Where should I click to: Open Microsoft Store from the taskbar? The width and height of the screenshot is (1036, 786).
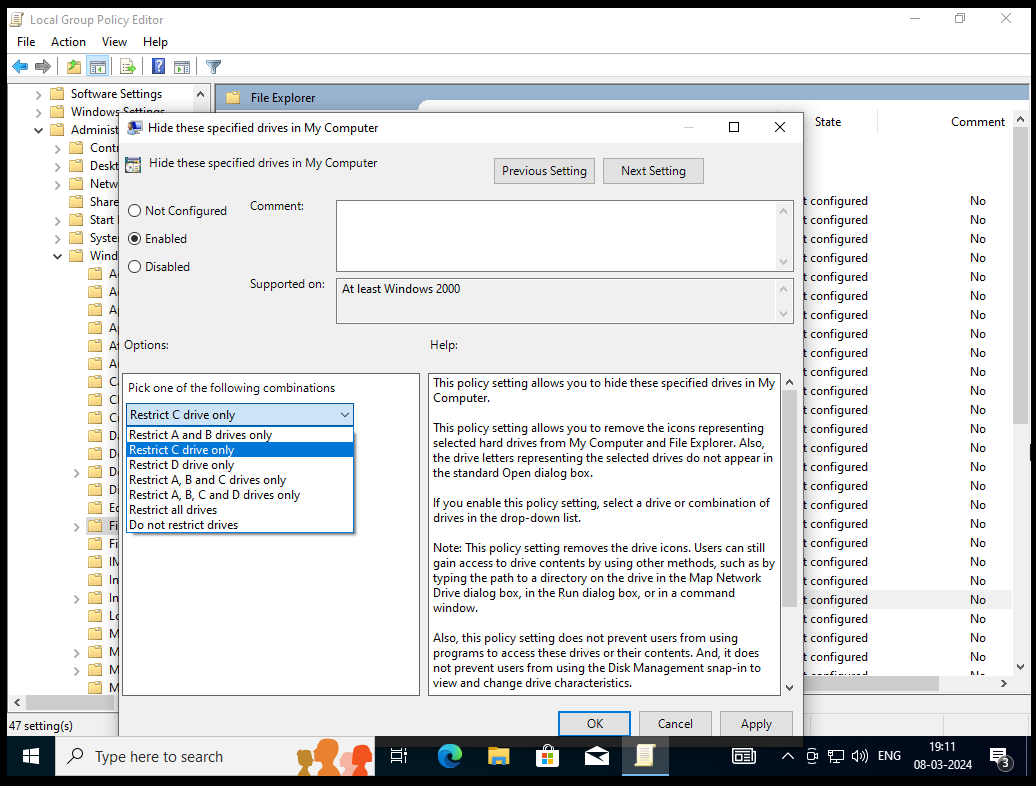tap(547, 756)
